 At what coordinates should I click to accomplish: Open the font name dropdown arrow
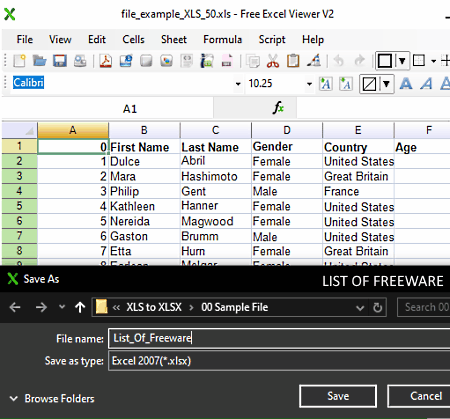(x=238, y=84)
